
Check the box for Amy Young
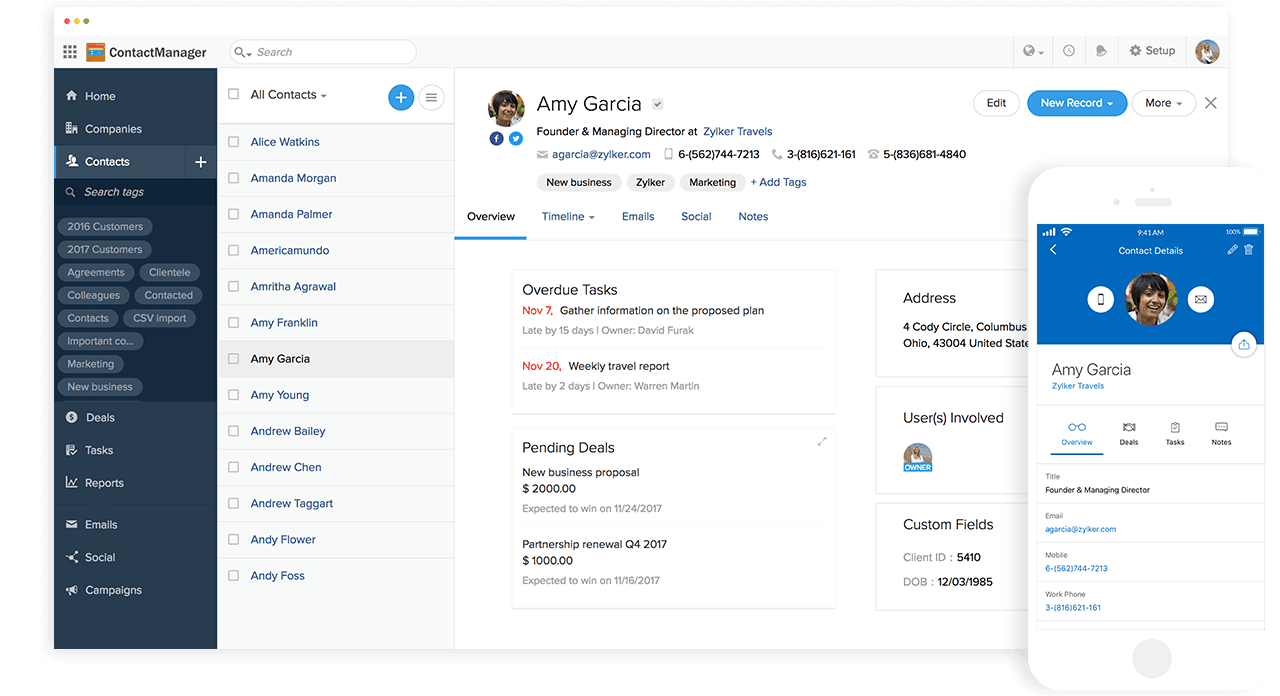[233, 395]
